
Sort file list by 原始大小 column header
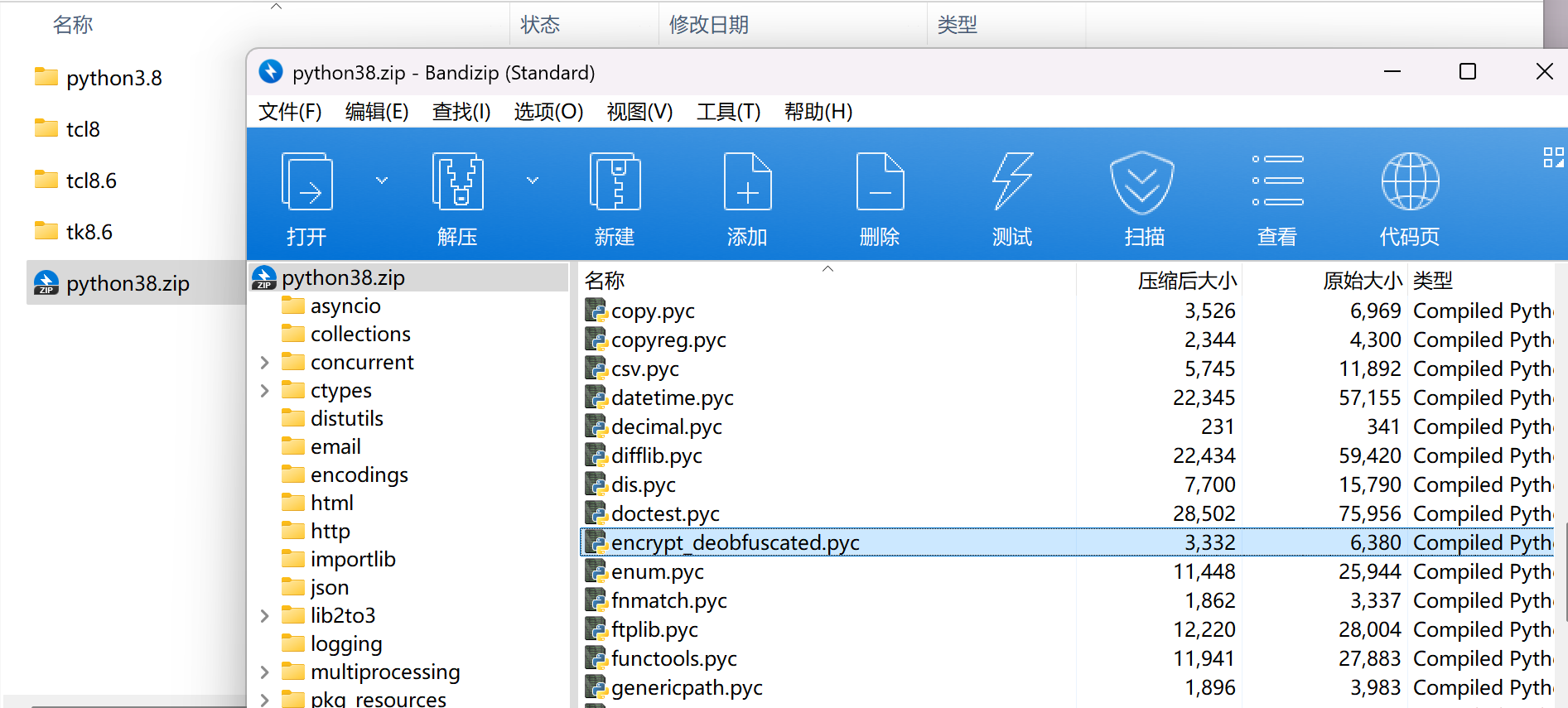(1324, 281)
